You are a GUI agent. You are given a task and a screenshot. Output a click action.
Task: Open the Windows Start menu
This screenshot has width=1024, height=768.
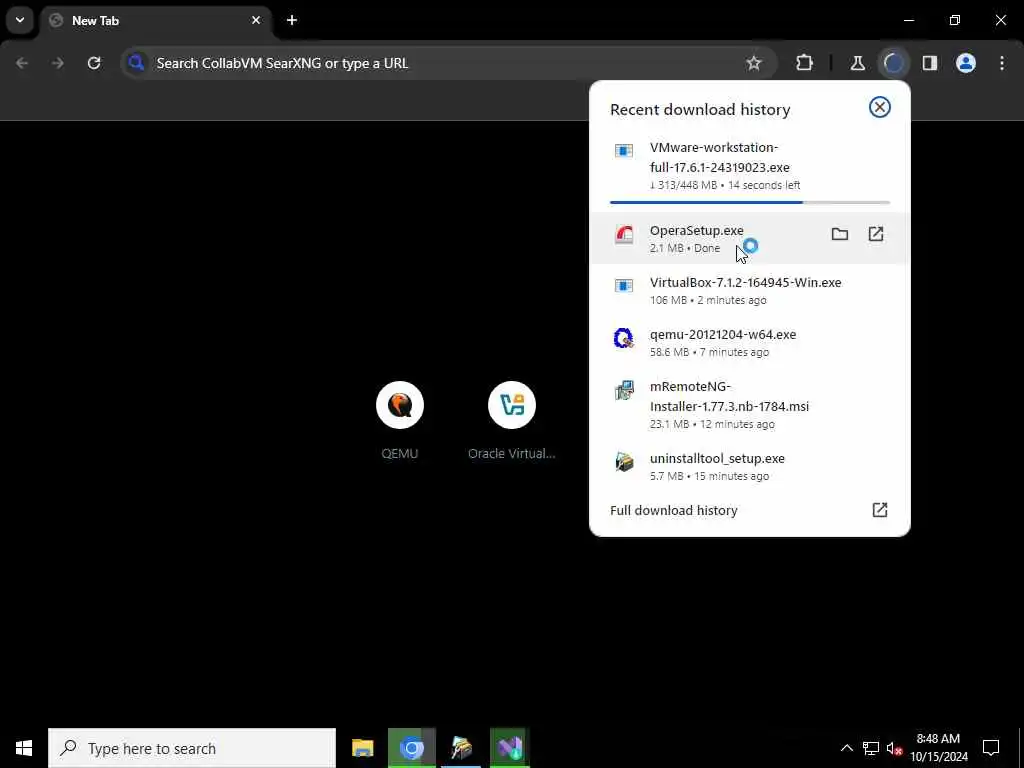coord(24,748)
